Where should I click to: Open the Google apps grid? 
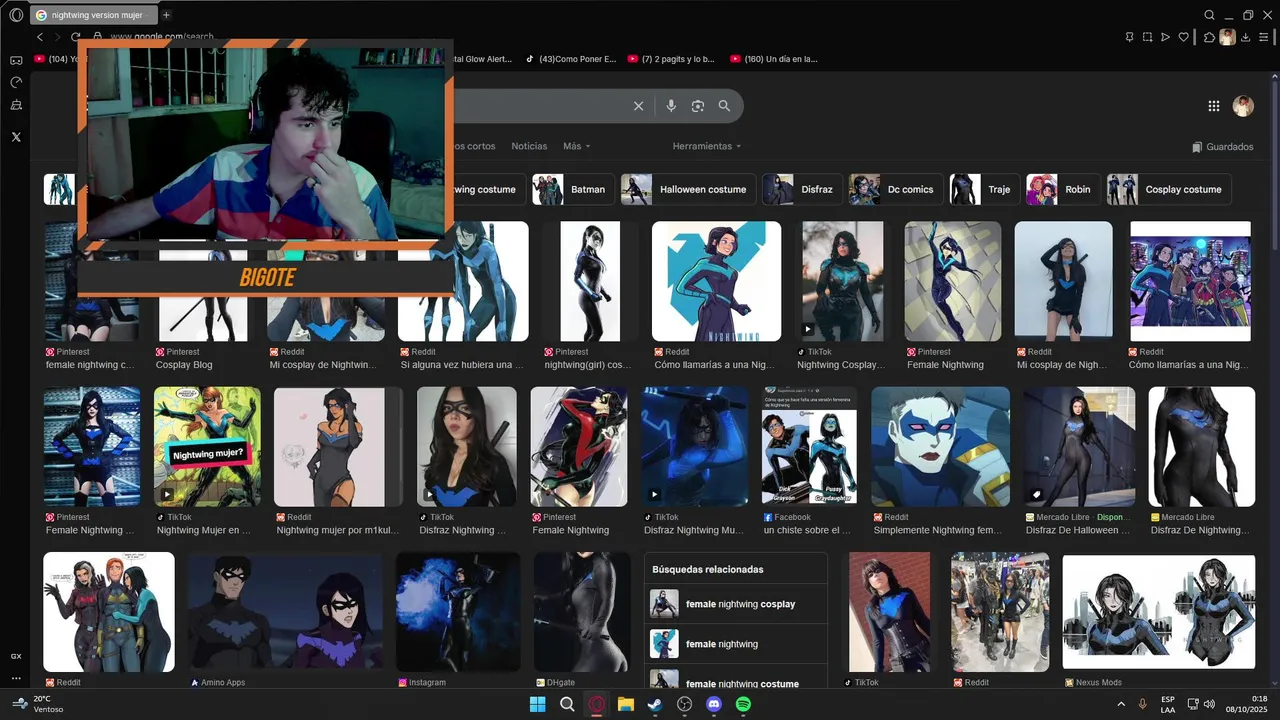tap(1213, 106)
